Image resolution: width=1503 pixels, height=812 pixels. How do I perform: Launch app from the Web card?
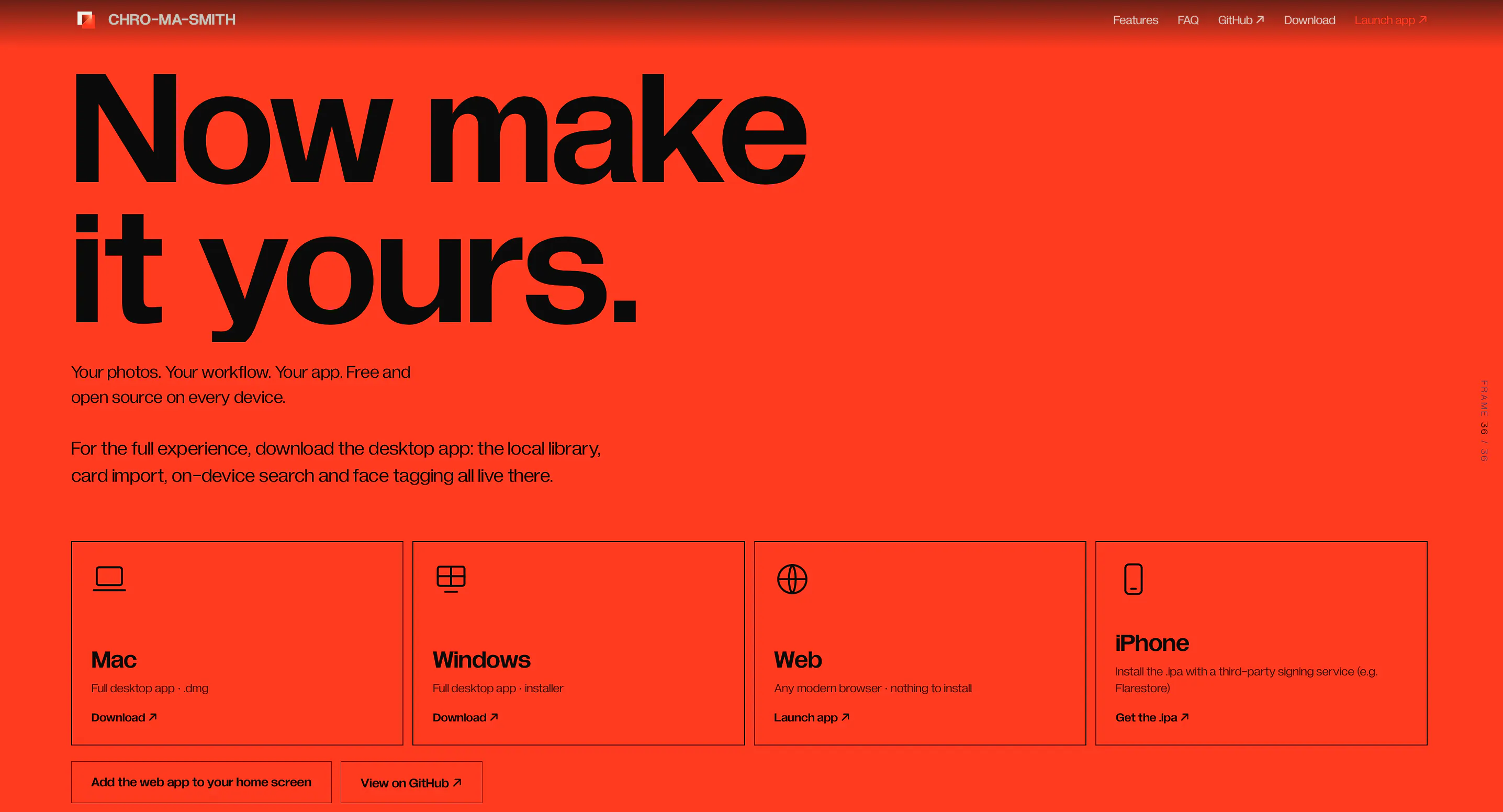[811, 717]
